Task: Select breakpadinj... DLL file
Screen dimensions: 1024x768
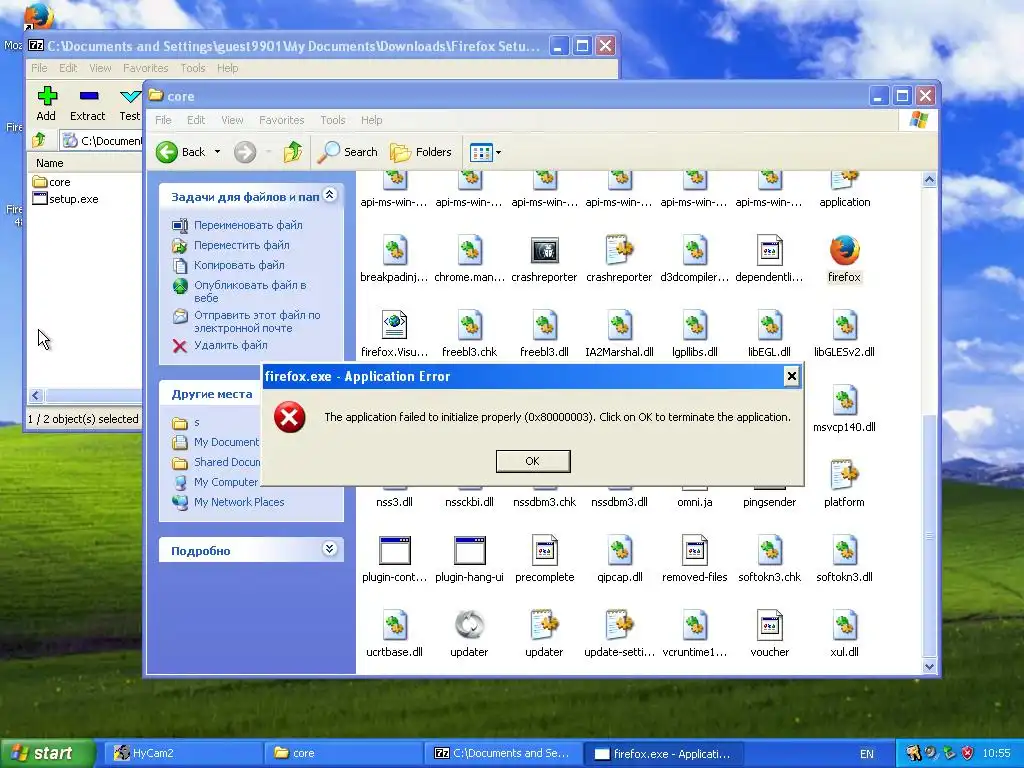Action: pyautogui.click(x=394, y=259)
